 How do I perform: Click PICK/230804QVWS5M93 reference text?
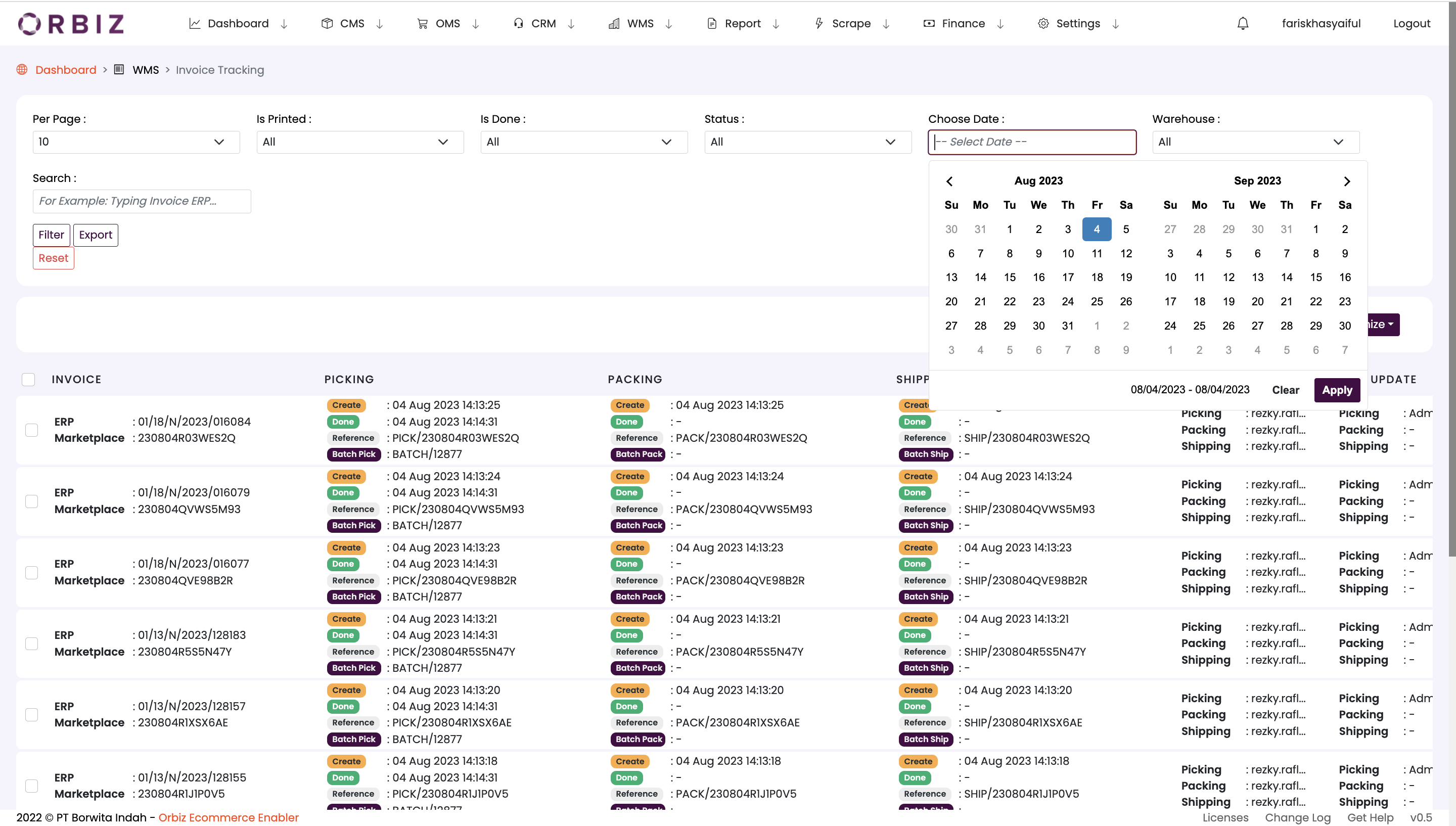coord(459,510)
